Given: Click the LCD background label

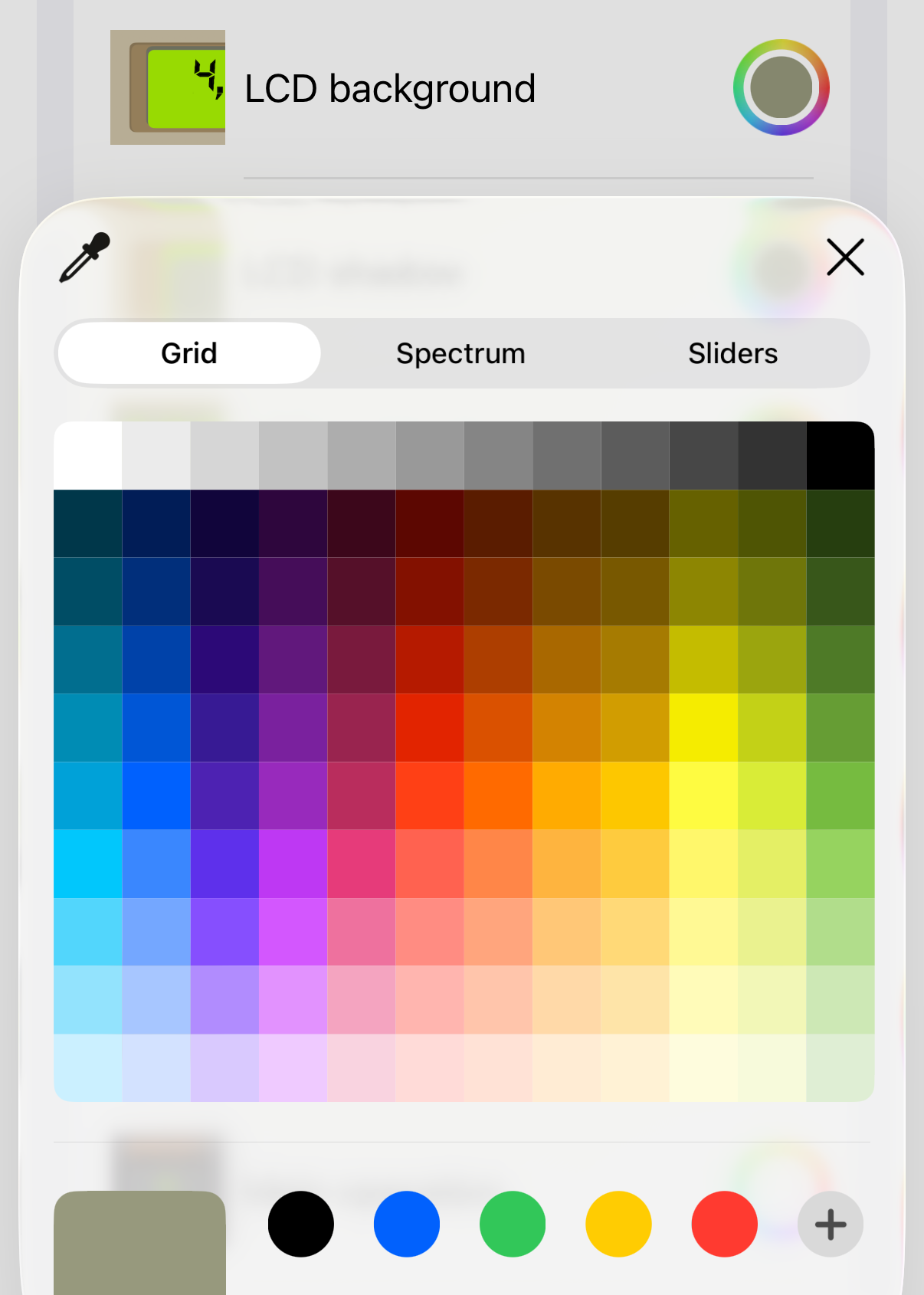Looking at the screenshot, I should pyautogui.click(x=389, y=89).
